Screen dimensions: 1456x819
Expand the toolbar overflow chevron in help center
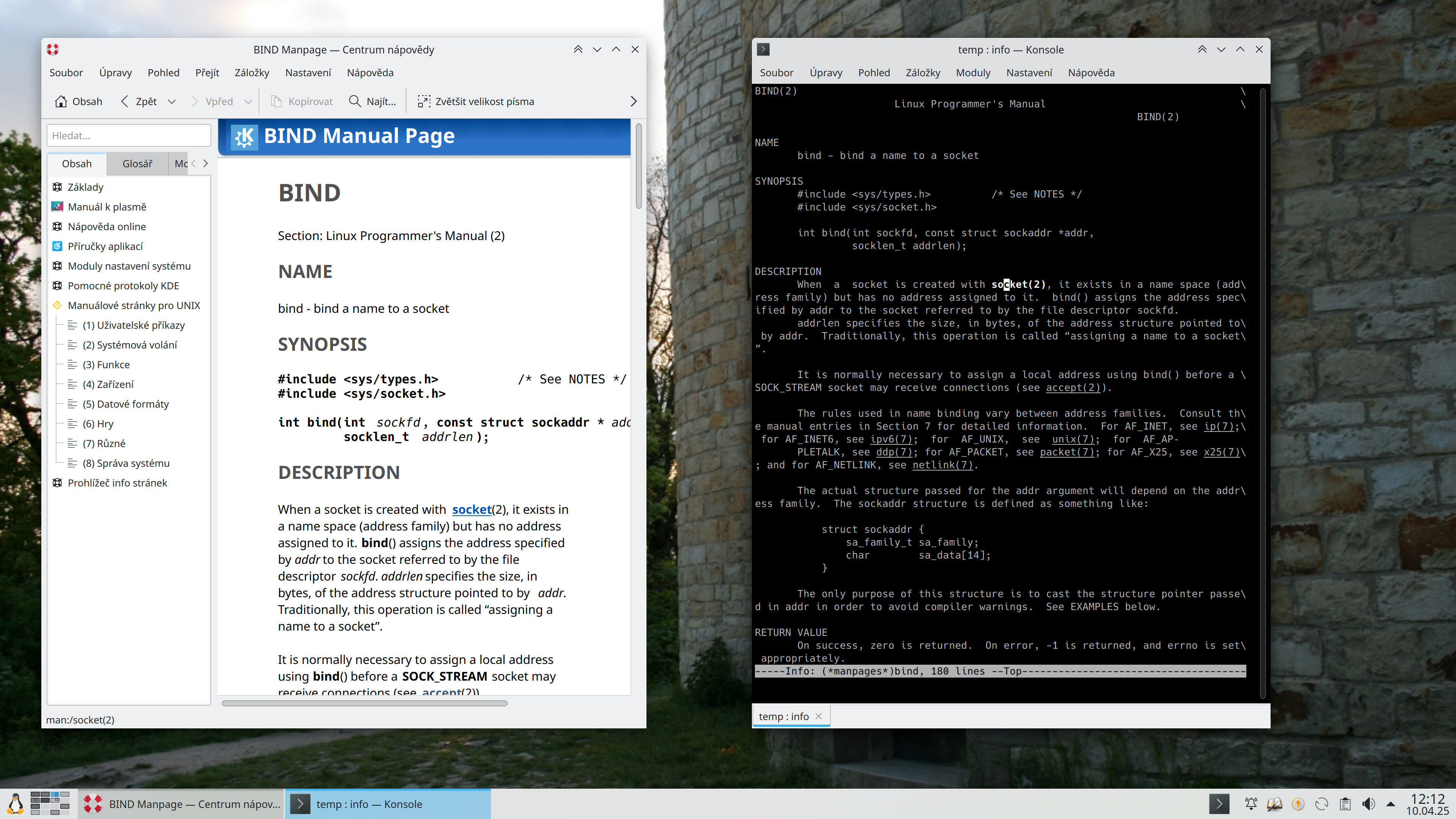633,102
